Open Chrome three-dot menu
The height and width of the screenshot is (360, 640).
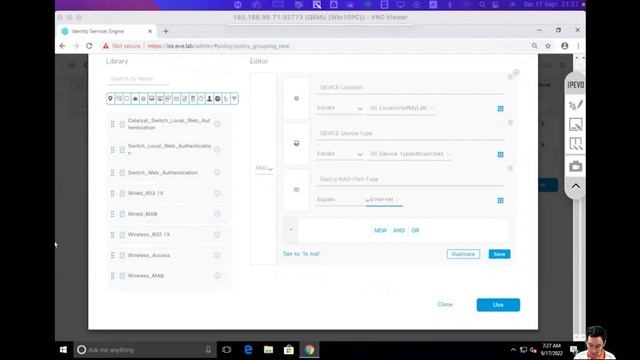tap(578, 46)
